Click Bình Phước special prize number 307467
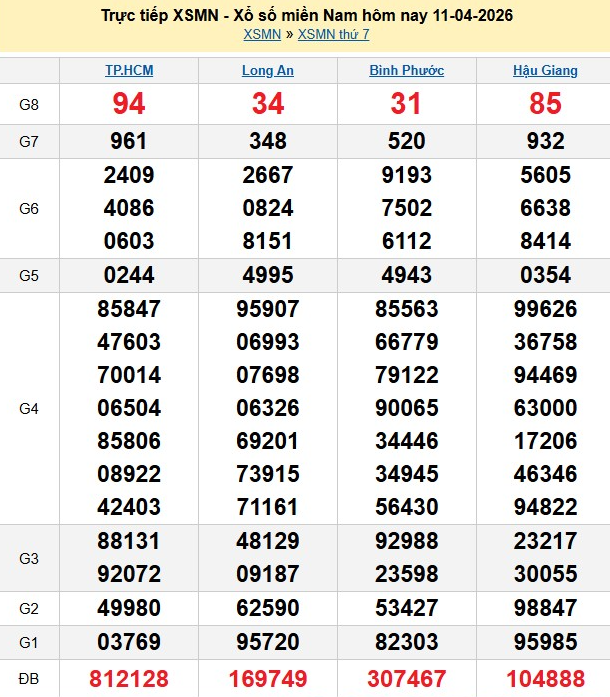The height and width of the screenshot is (697, 610). click(406, 679)
